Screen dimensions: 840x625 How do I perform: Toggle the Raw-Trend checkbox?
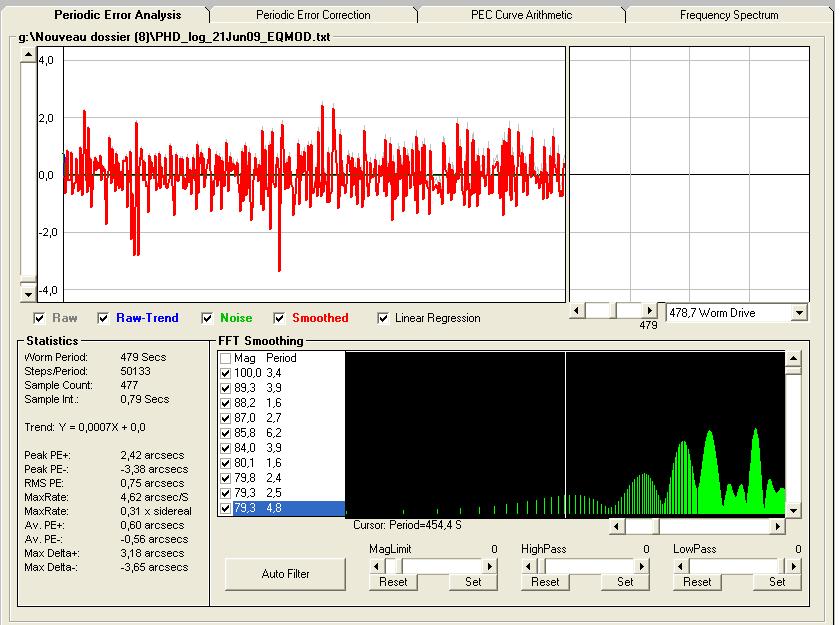tap(103, 318)
